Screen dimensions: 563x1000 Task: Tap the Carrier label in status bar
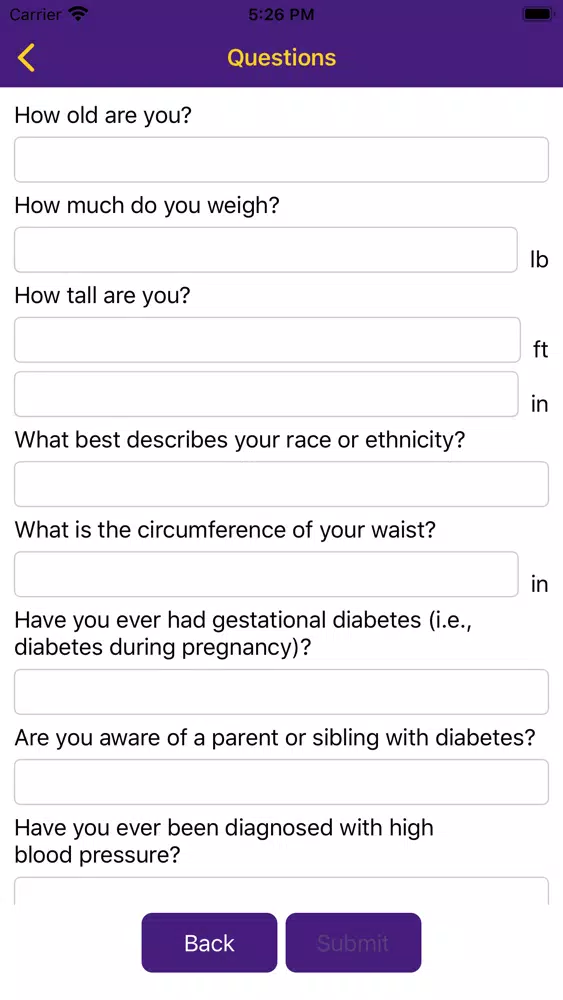[x=35, y=14]
